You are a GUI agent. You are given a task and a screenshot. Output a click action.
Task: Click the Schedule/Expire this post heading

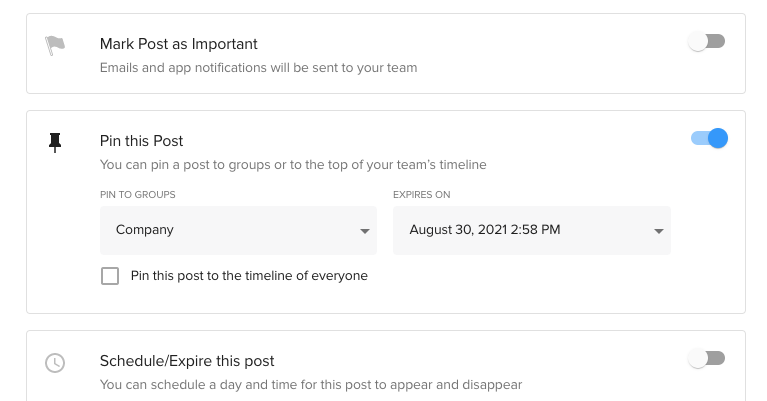tap(187, 361)
